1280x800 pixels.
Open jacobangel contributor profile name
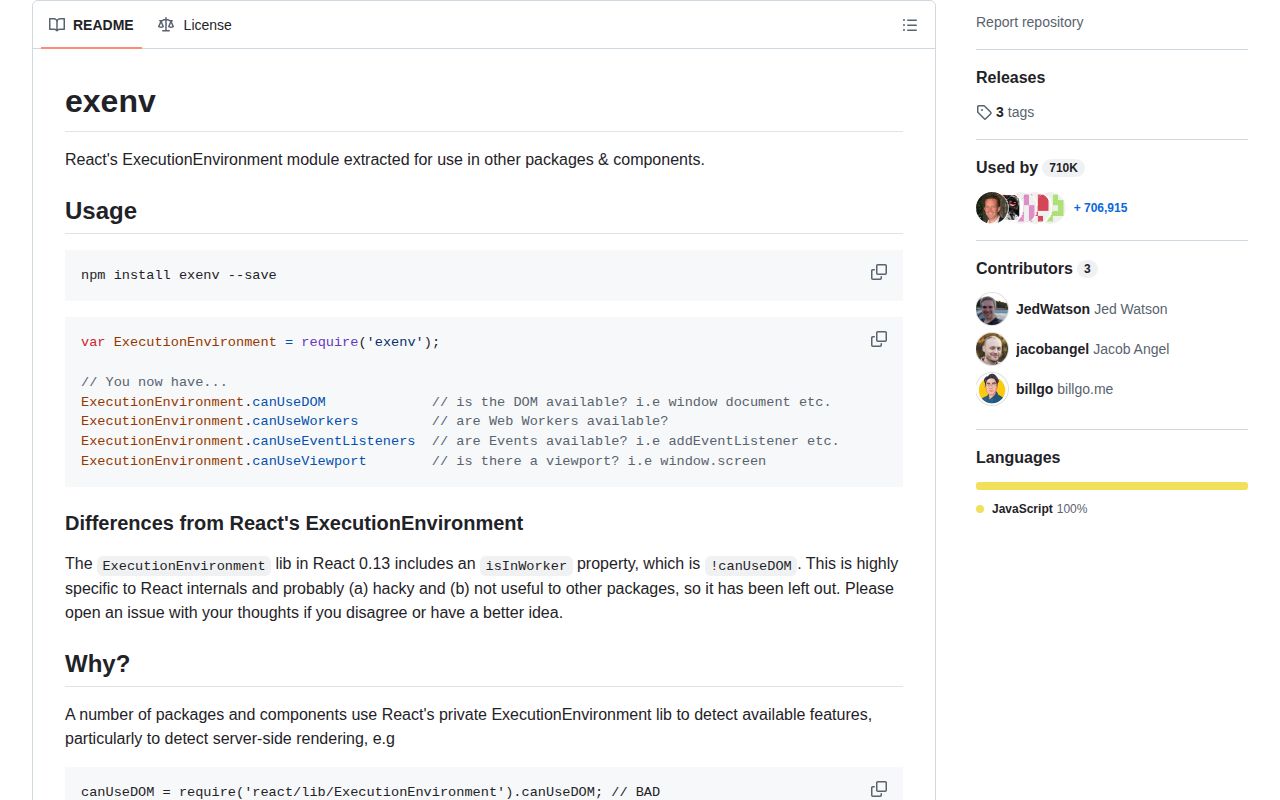[x=1052, y=349]
